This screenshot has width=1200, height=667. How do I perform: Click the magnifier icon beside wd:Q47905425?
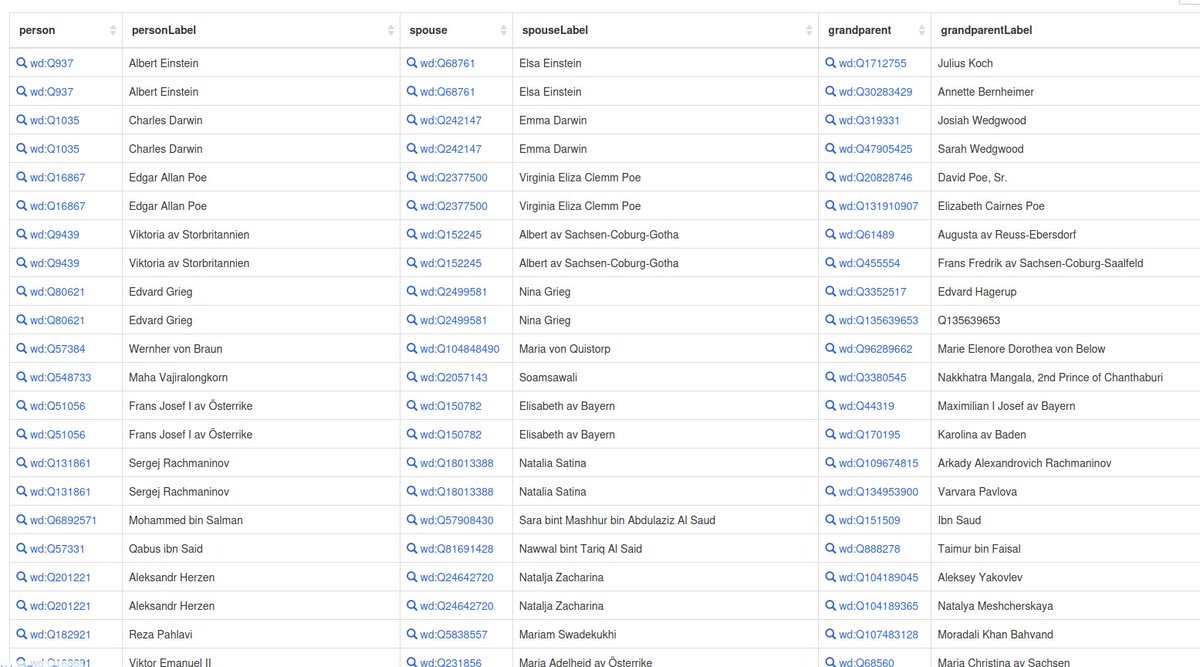pyautogui.click(x=830, y=148)
